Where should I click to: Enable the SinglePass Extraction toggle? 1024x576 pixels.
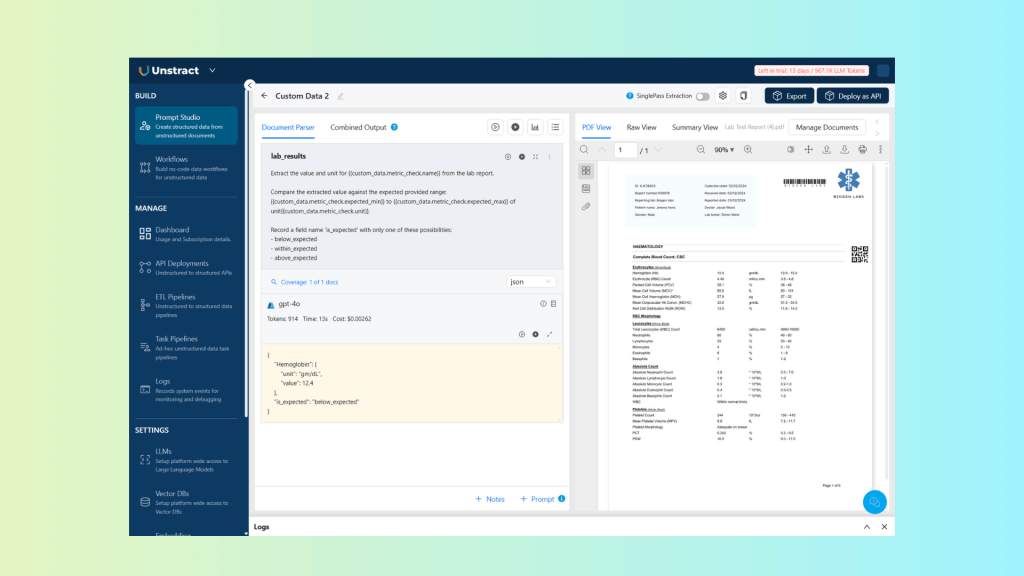[704, 95]
